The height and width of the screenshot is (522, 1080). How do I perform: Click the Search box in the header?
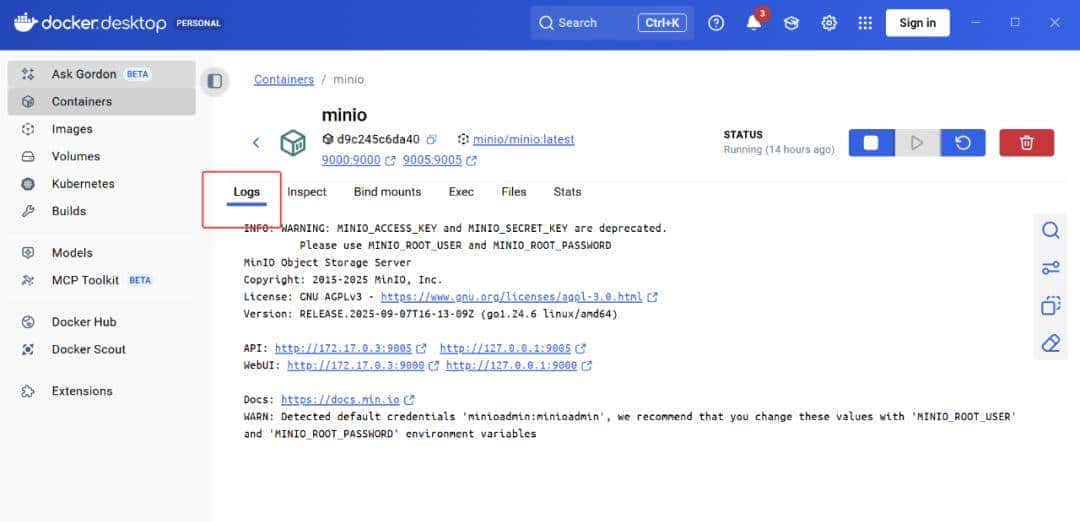612,23
